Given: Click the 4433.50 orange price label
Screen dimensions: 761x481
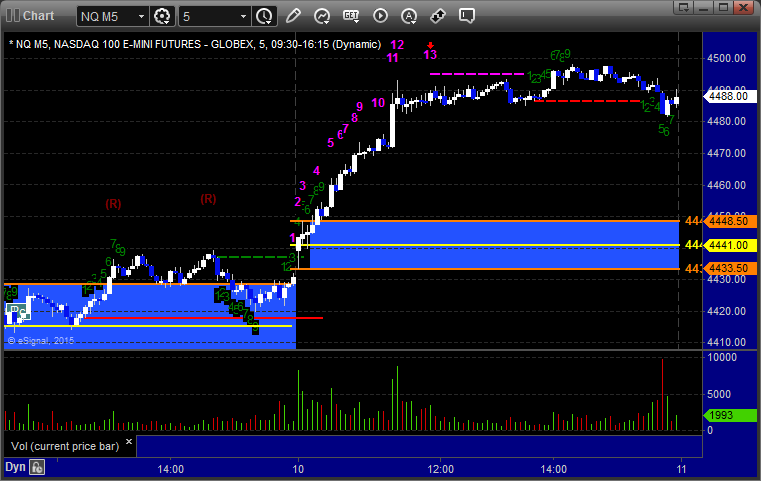Looking at the screenshot, I should pos(729,268).
